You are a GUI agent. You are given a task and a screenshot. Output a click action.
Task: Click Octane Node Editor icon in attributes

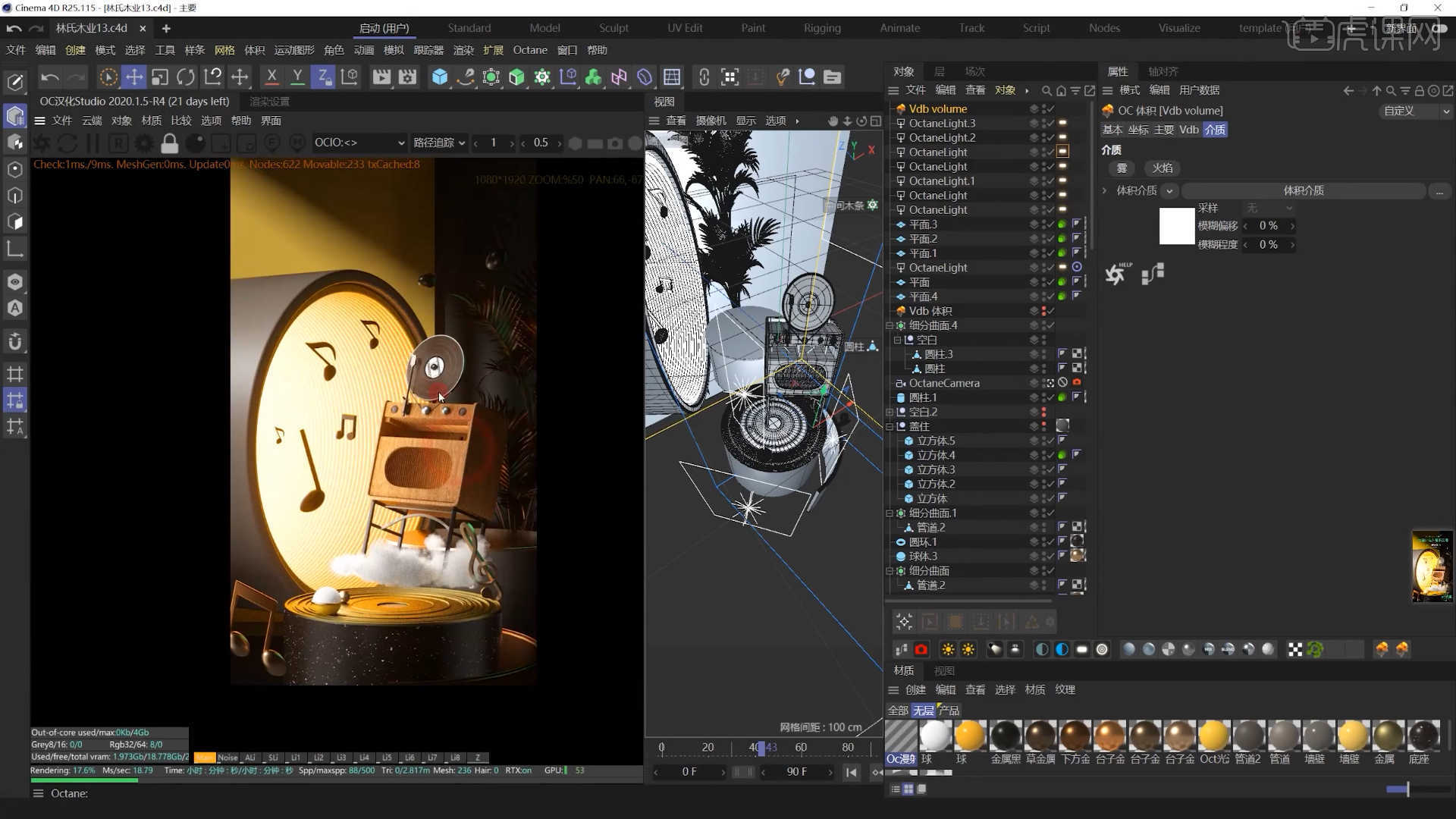[x=1153, y=274]
